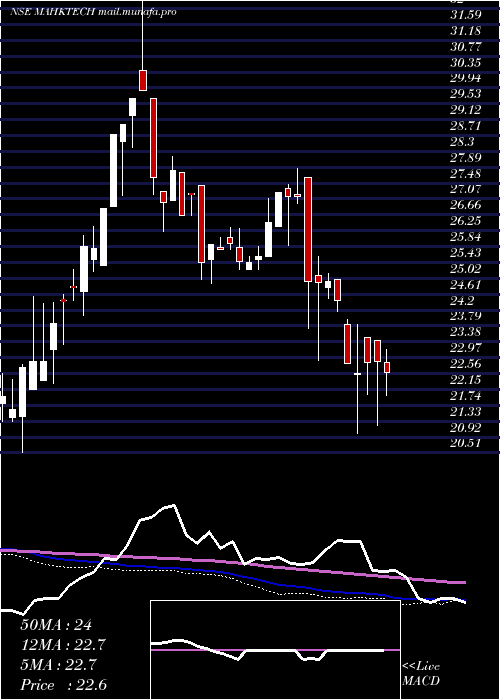The width and height of the screenshot is (500, 700).
Task: Click the MACD inset chart box
Action: [275, 650]
